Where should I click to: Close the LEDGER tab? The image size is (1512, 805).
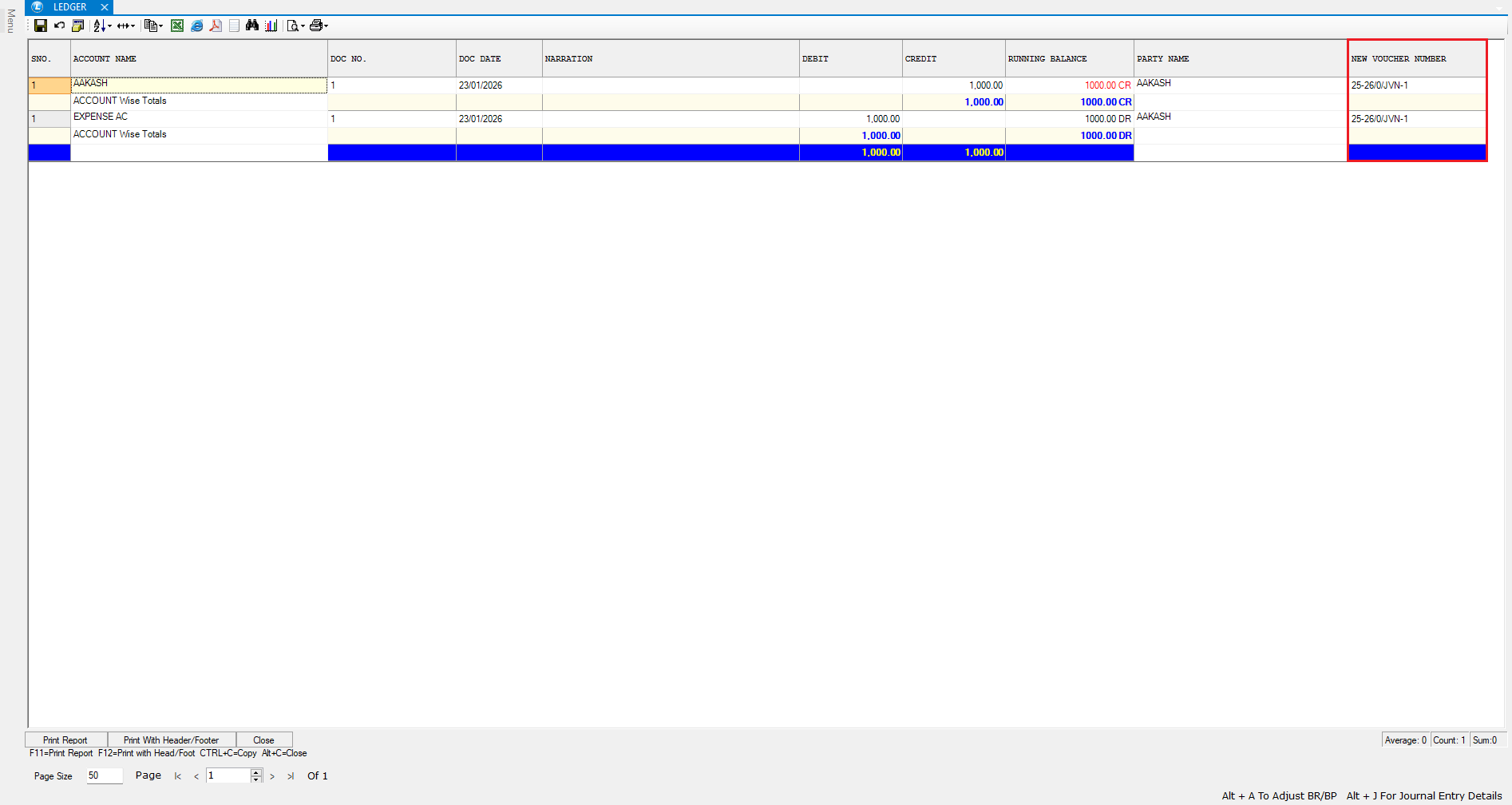105,7
